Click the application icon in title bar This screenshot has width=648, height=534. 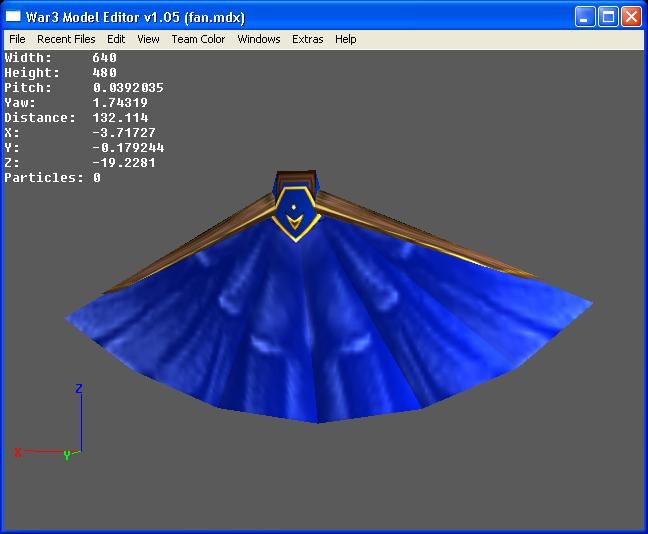pyautogui.click(x=13, y=17)
